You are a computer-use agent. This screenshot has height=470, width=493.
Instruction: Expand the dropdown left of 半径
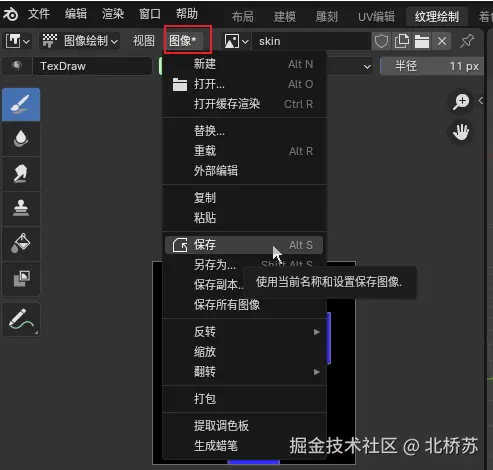point(367,66)
